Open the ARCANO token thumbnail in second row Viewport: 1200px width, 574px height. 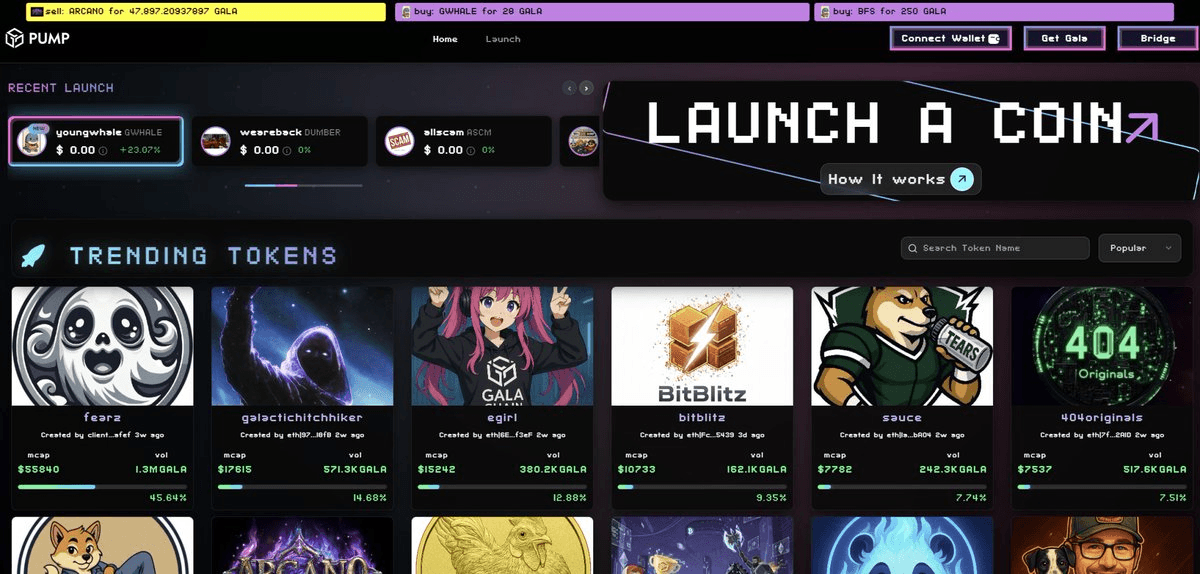point(302,545)
